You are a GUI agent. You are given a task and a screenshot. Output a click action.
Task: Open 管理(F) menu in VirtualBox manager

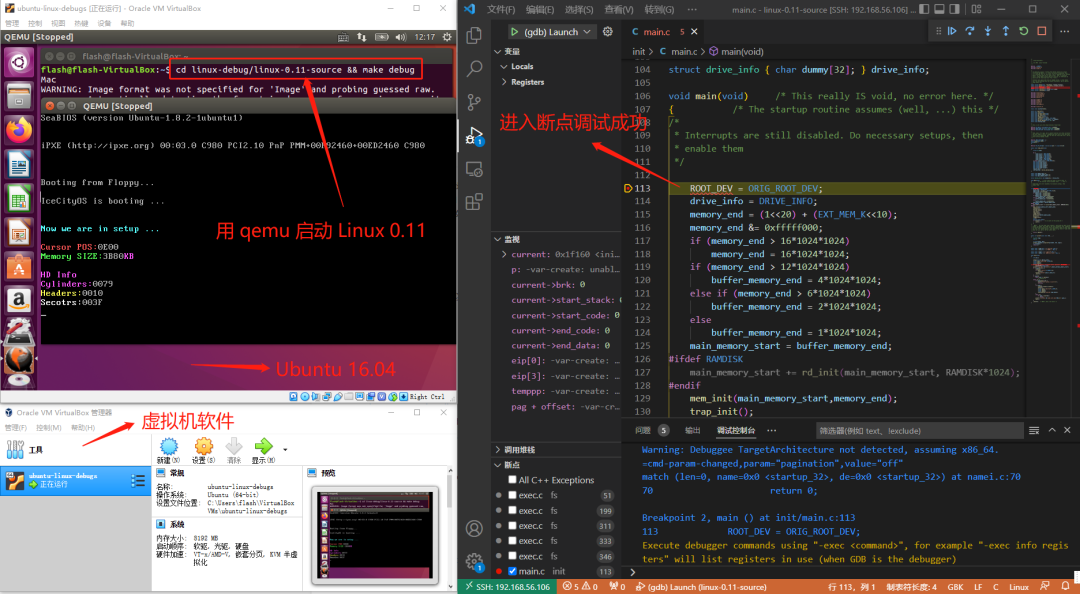tap(15, 427)
